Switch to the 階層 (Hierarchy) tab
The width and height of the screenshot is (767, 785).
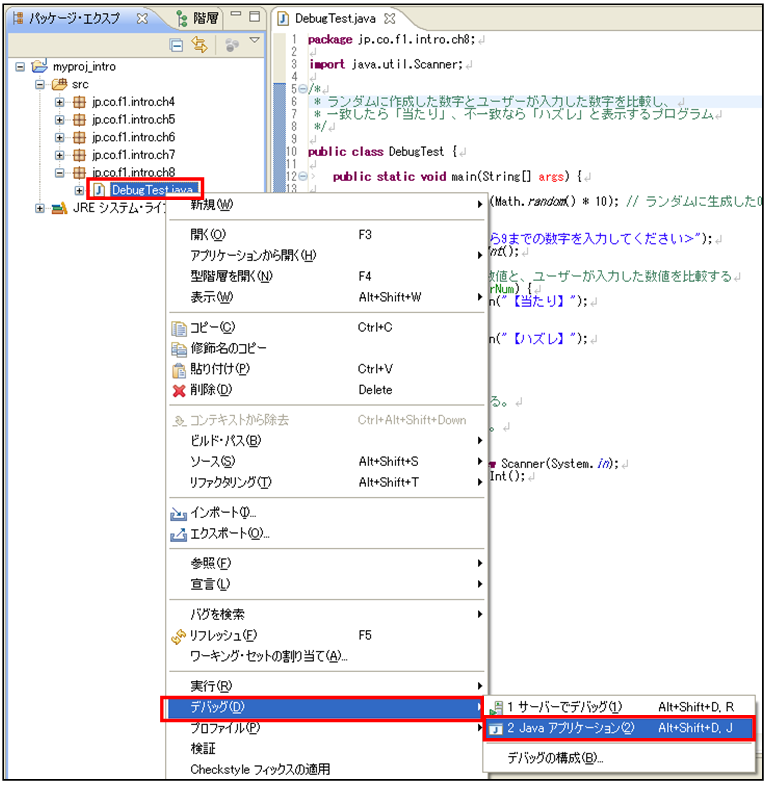click(x=205, y=18)
